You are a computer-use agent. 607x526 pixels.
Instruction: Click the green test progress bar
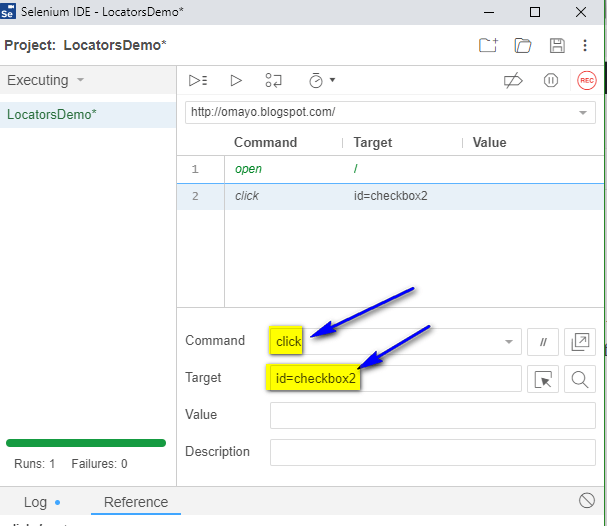pyautogui.click(x=86, y=443)
